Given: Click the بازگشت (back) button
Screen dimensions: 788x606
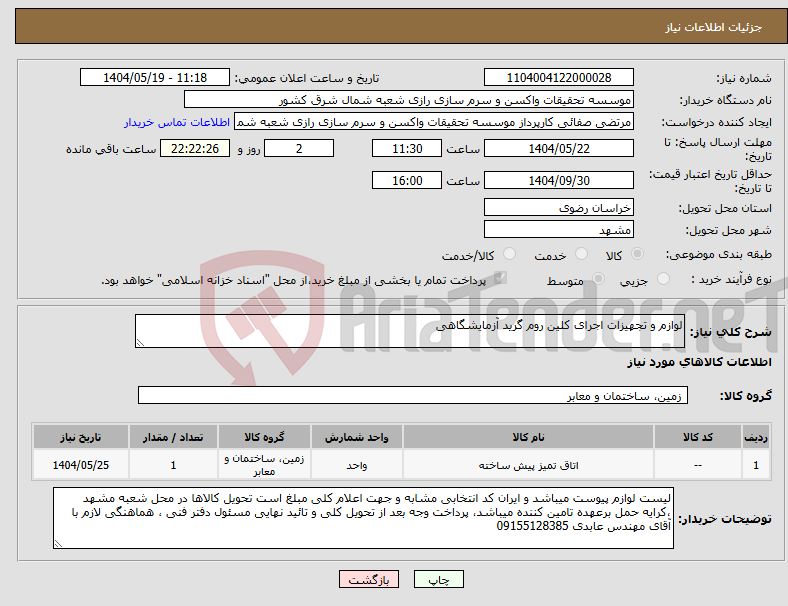Looking at the screenshot, I should 369,579.
